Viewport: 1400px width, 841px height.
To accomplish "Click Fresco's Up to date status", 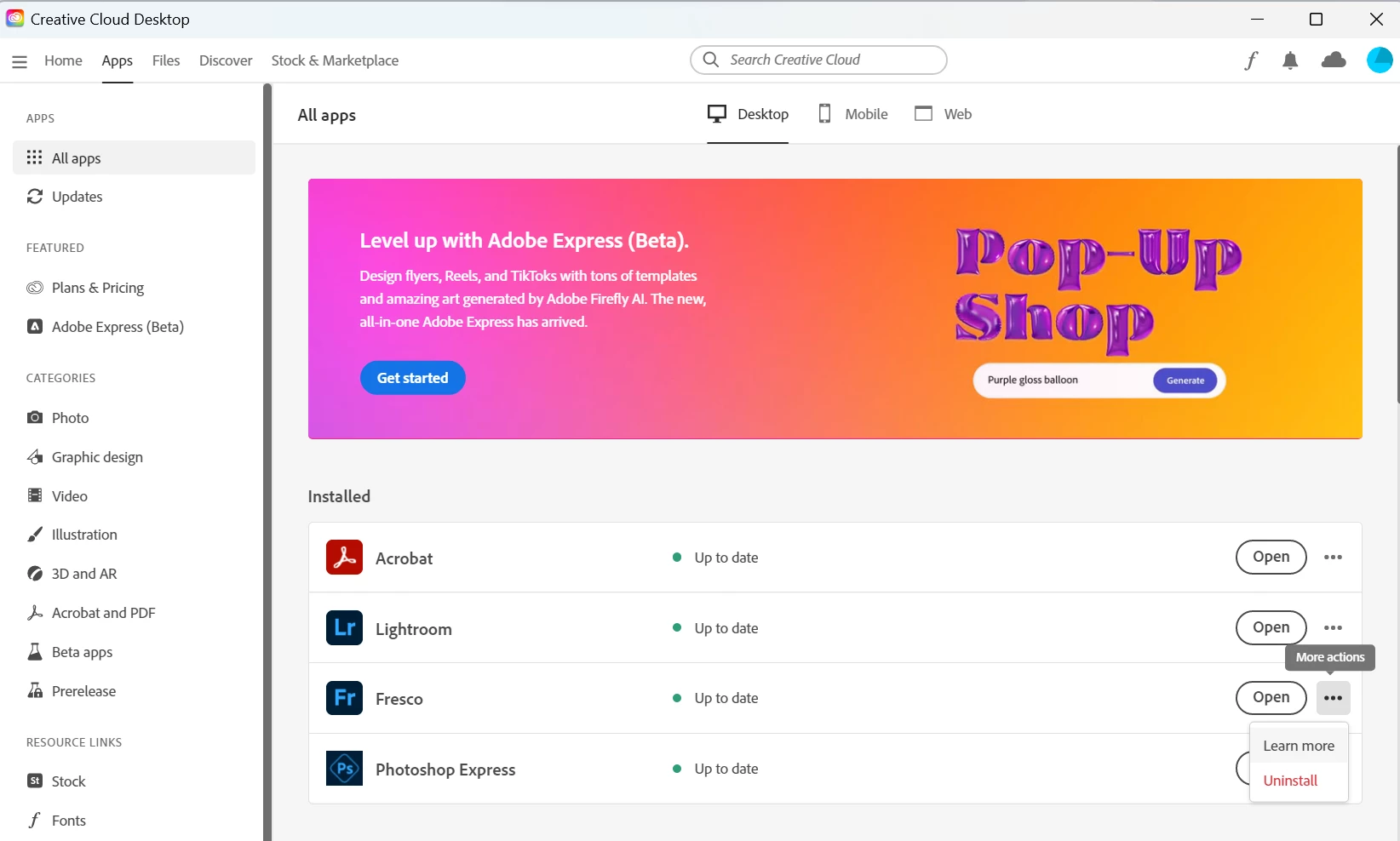I will tap(715, 698).
